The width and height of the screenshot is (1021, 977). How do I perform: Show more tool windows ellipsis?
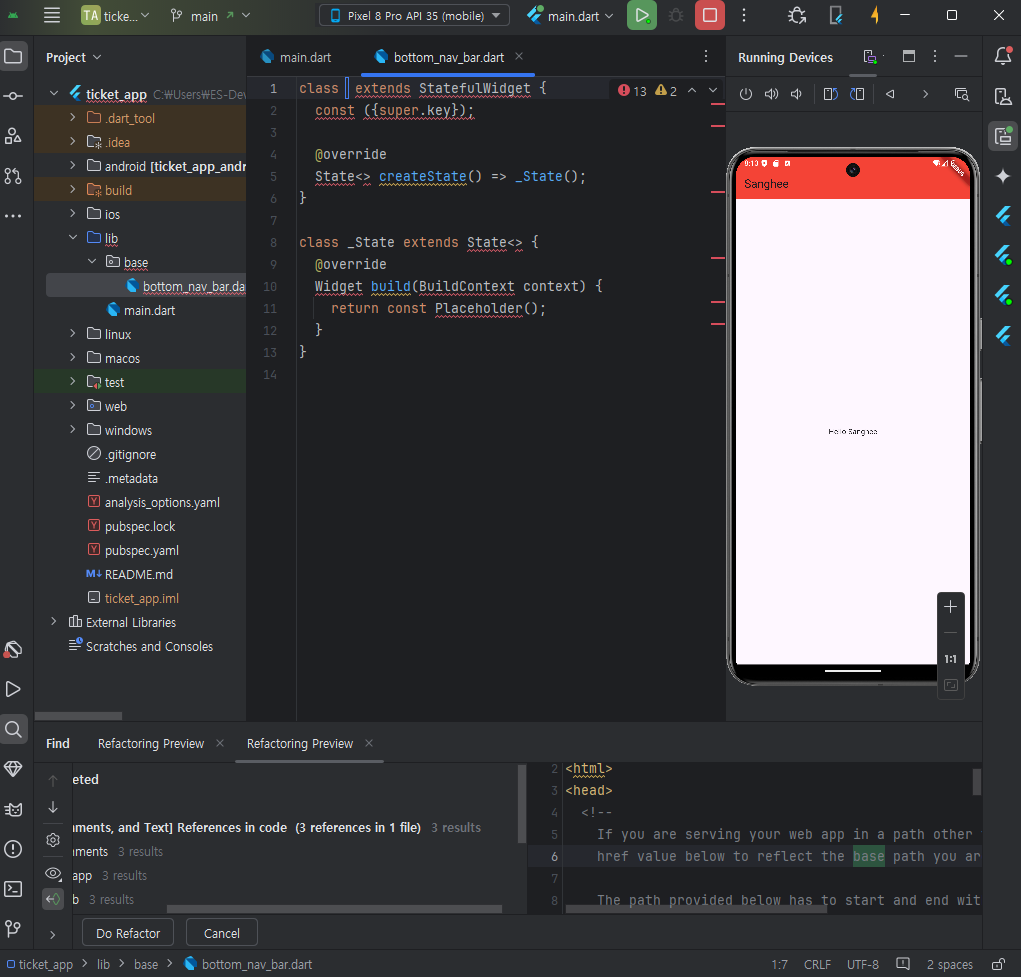(x=13, y=216)
